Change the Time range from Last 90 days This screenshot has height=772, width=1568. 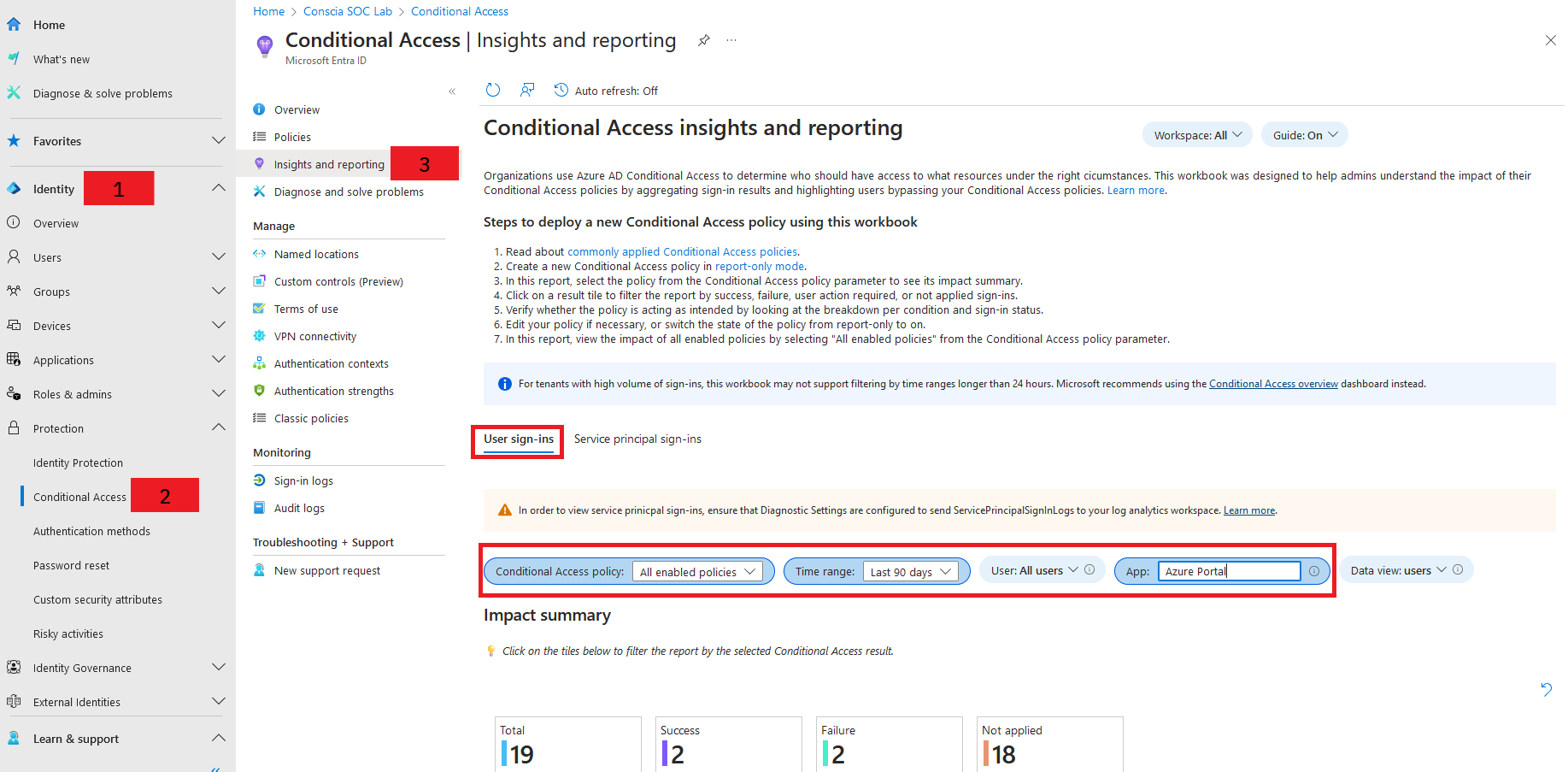point(911,571)
